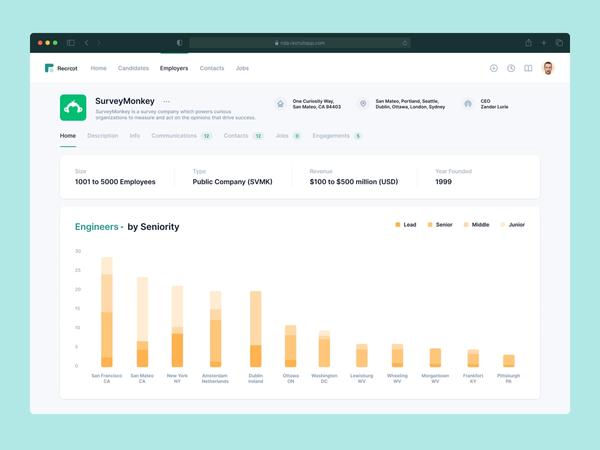Click the CEO person icon
This screenshot has width=600, height=450.
(468, 104)
